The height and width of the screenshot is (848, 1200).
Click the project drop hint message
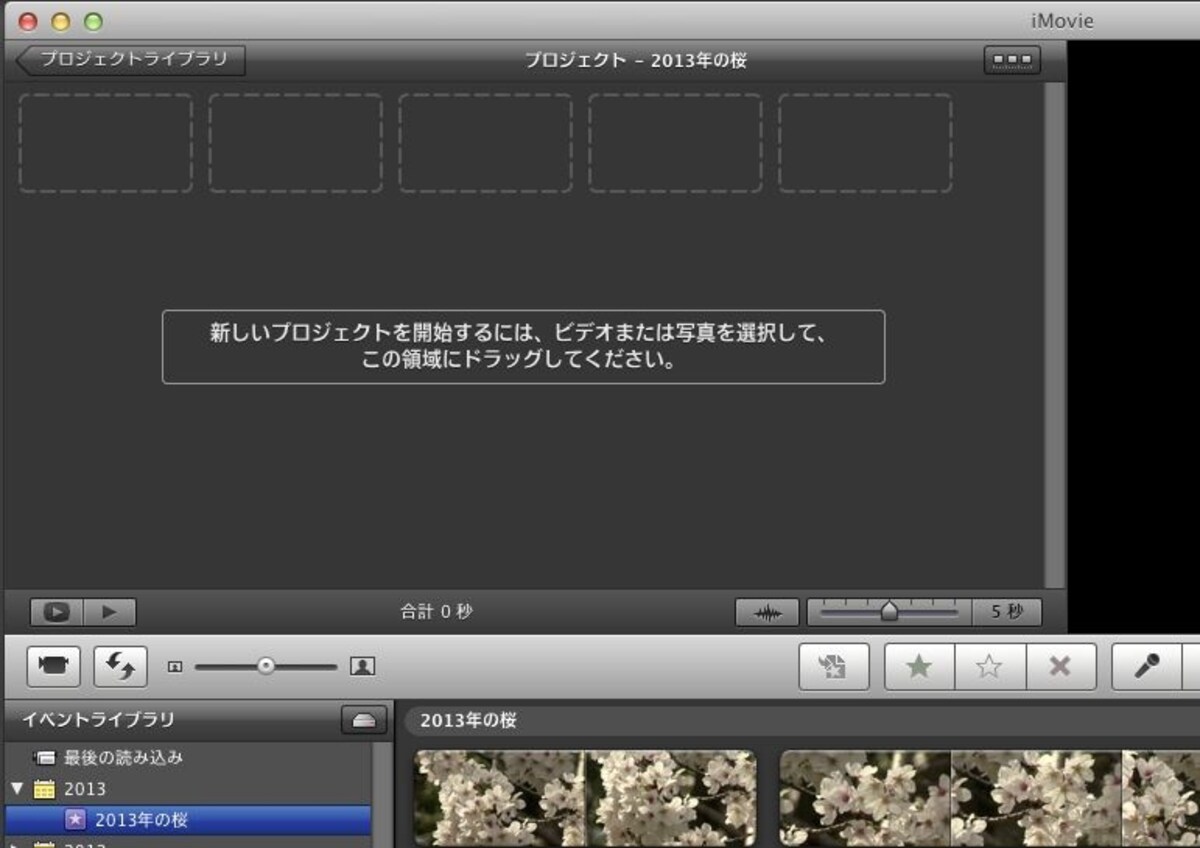tap(523, 347)
